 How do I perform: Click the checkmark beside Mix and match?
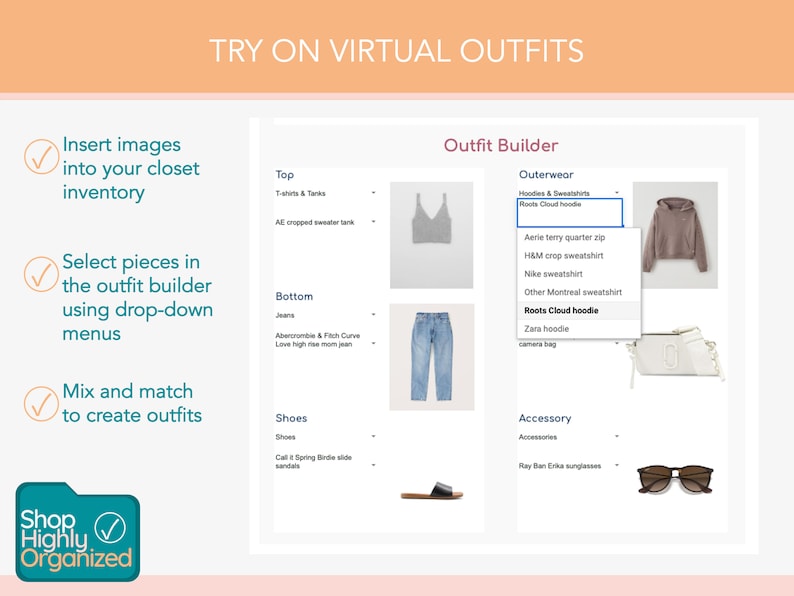(x=41, y=404)
